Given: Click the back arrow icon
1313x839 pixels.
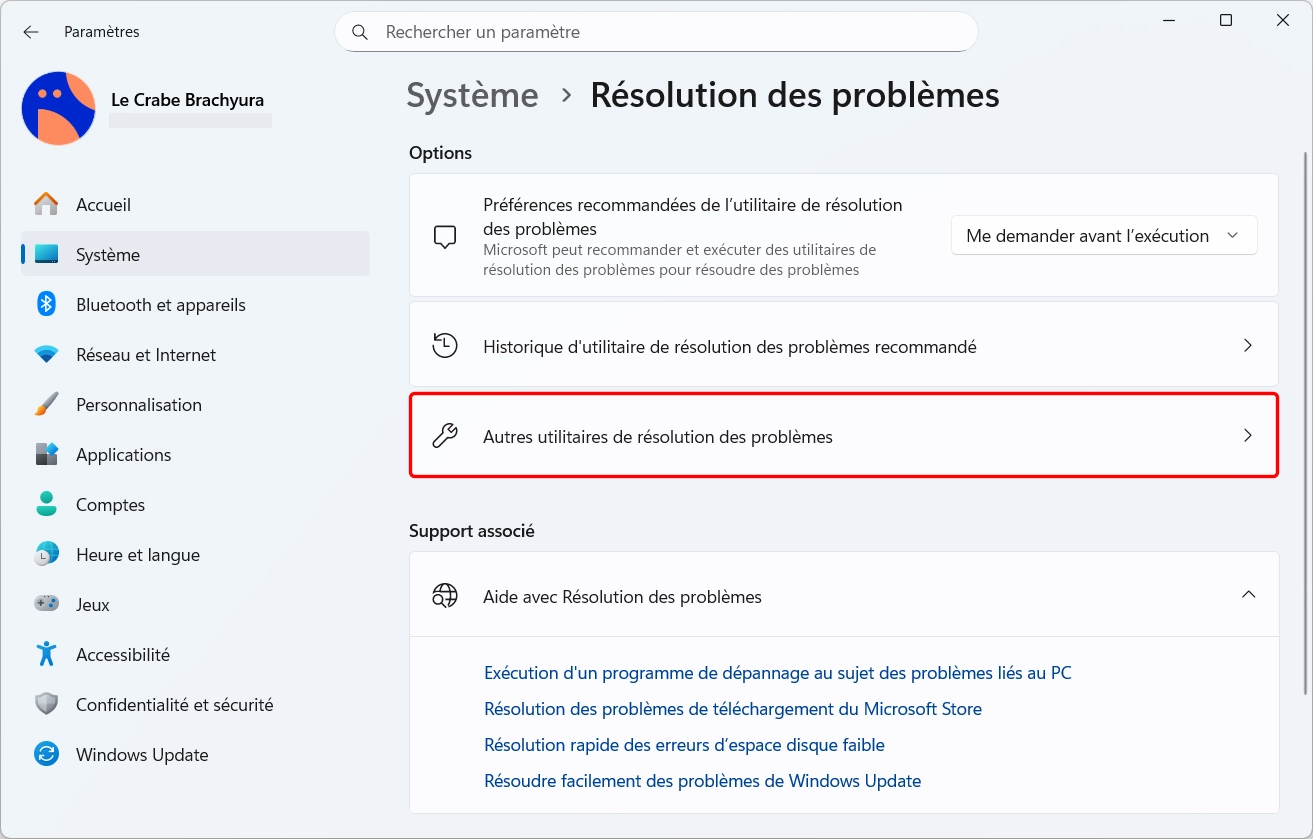Looking at the screenshot, I should [31, 32].
